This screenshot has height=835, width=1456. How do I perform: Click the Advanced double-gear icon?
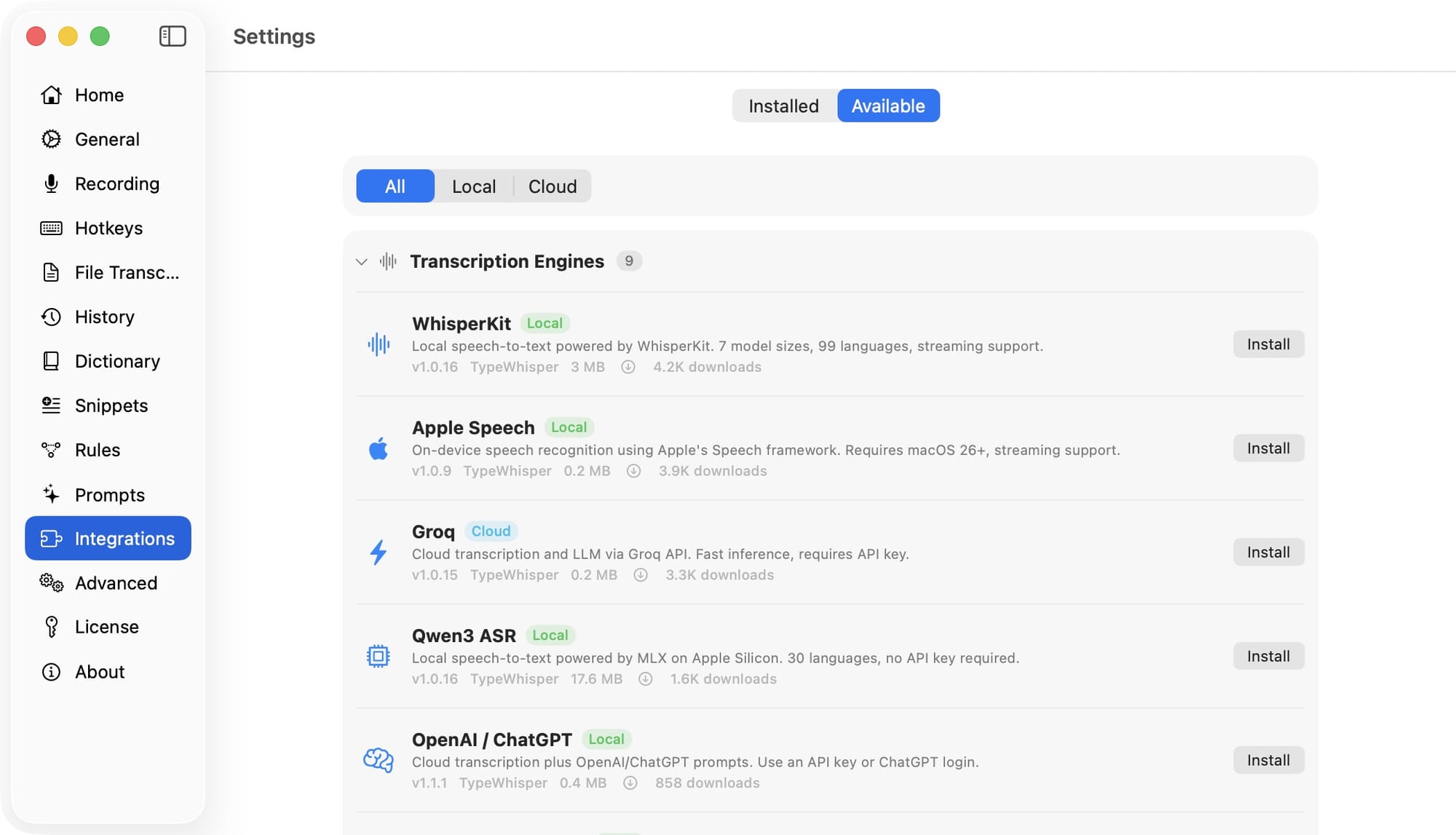pos(51,582)
